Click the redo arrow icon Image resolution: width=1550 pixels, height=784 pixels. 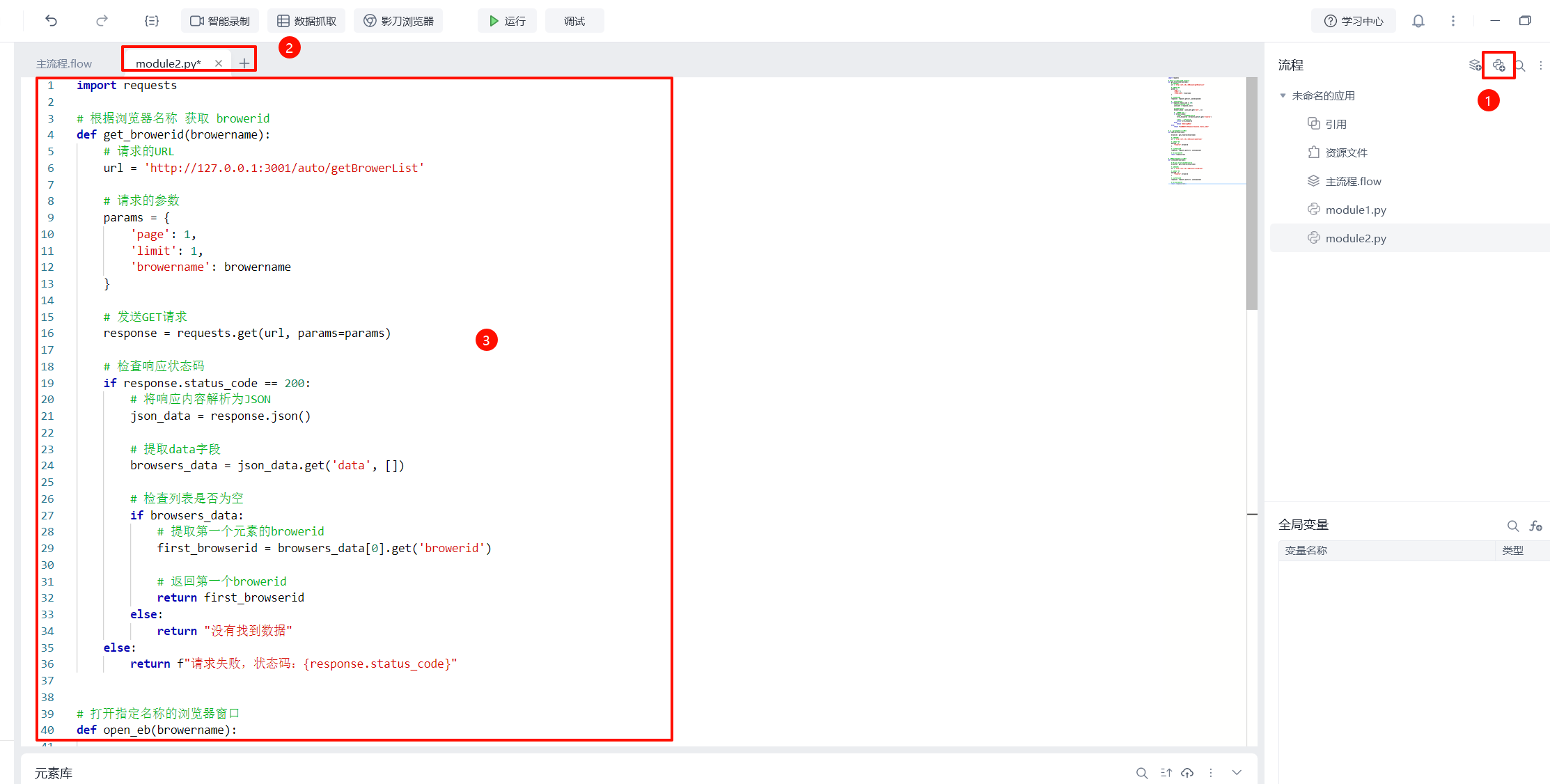tap(102, 21)
